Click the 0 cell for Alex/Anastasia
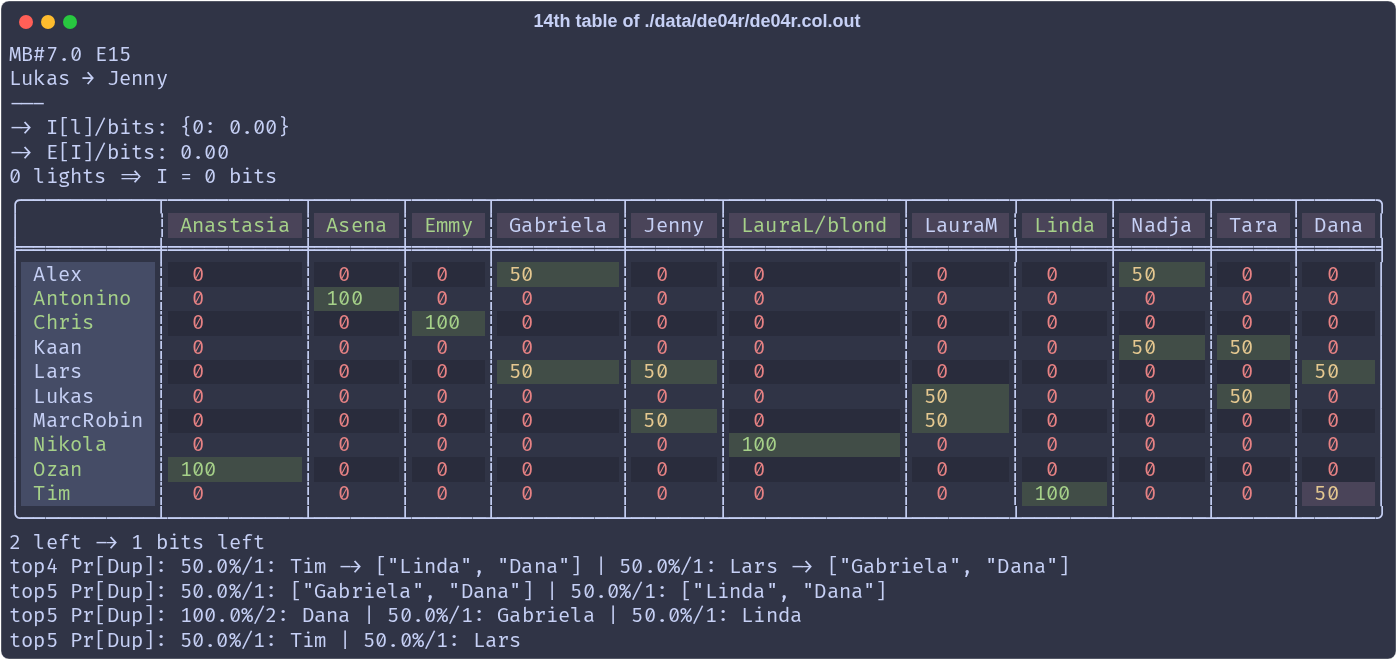This screenshot has width=1397, height=660. (x=235, y=274)
